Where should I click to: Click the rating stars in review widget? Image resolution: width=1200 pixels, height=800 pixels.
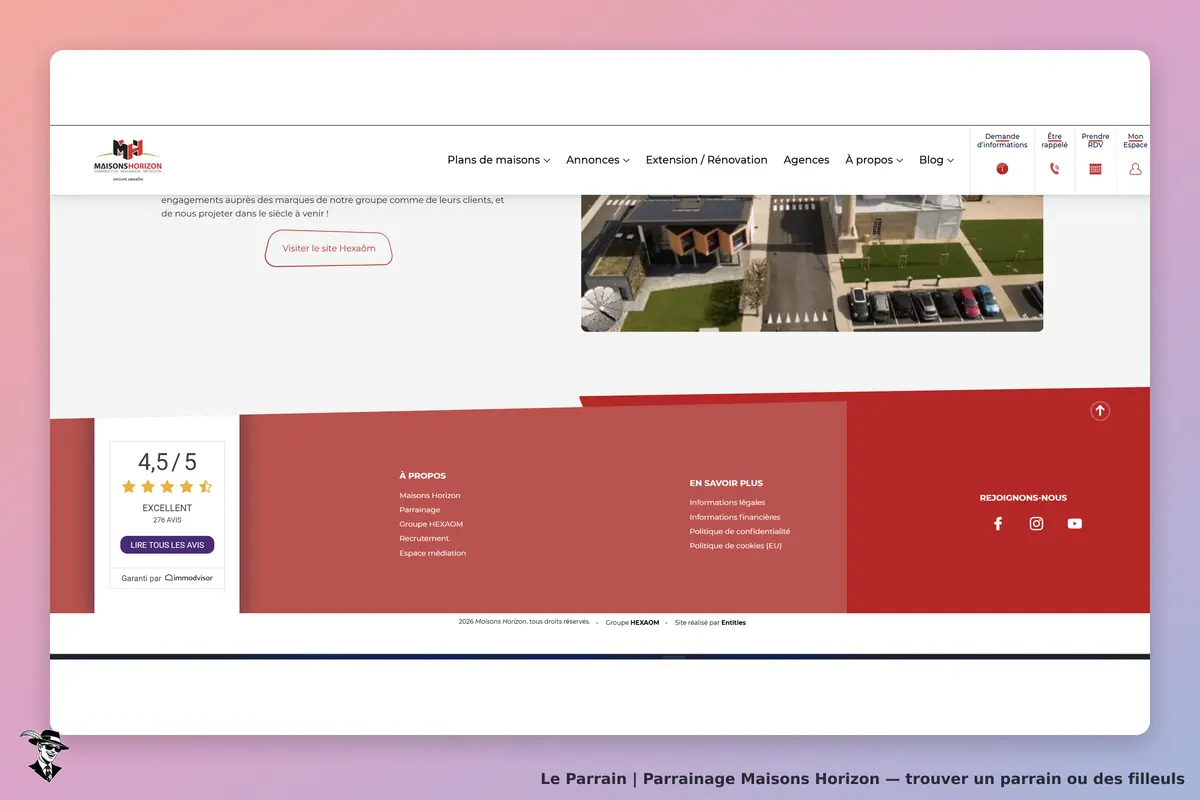tap(167, 487)
